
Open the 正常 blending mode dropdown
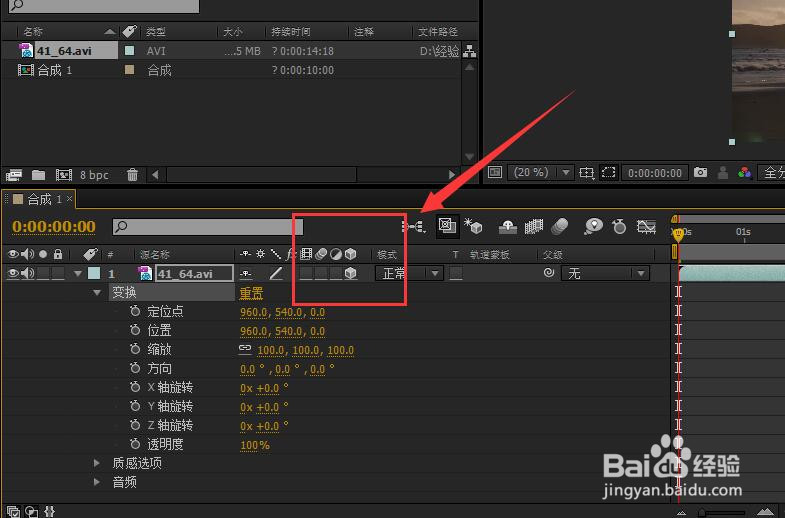tap(409, 273)
